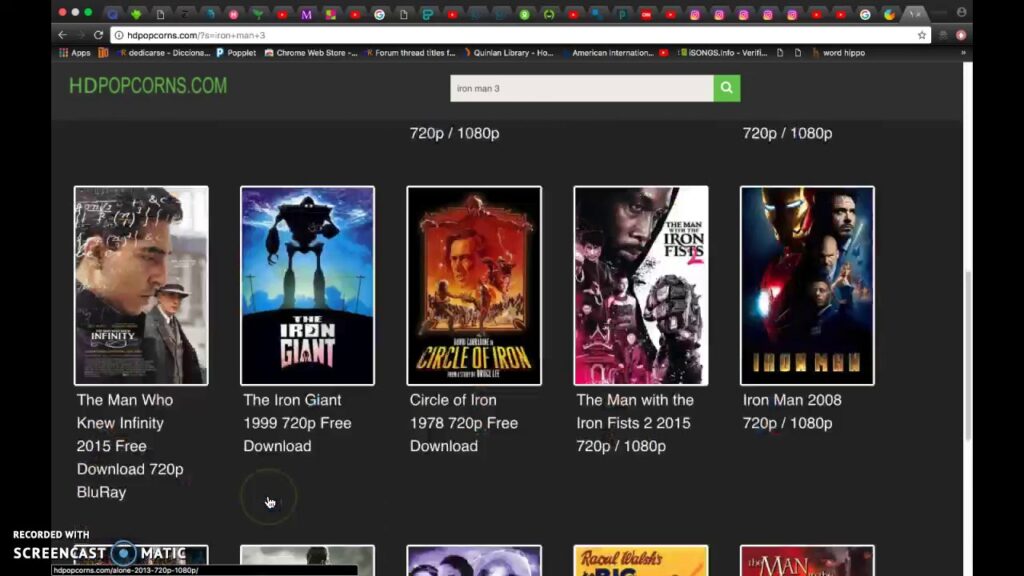Open The Iron Giant poster thumbnail
The width and height of the screenshot is (1024, 576).
tap(308, 285)
